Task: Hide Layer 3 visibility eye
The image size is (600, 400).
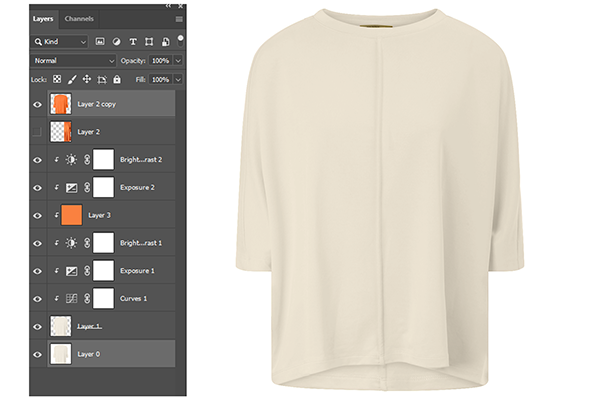Action: pos(38,216)
